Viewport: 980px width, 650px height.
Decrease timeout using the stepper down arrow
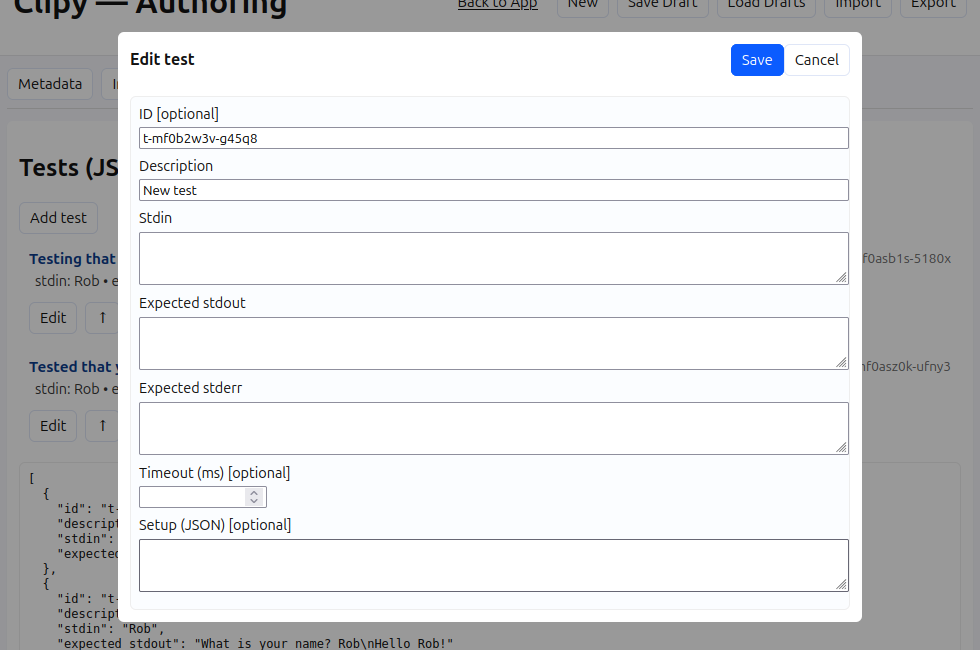(254, 501)
